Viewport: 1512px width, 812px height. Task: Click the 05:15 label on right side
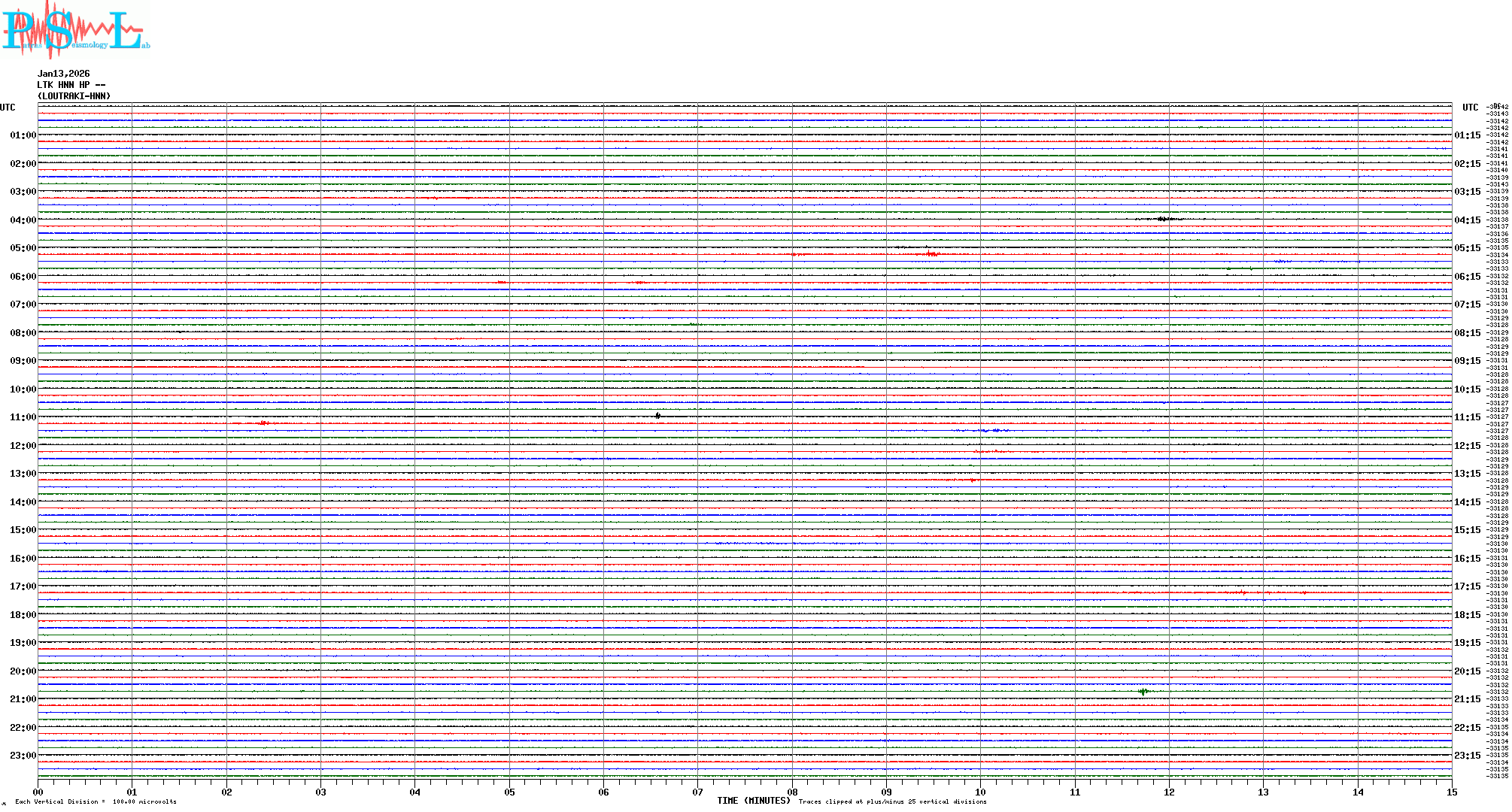pos(1467,248)
